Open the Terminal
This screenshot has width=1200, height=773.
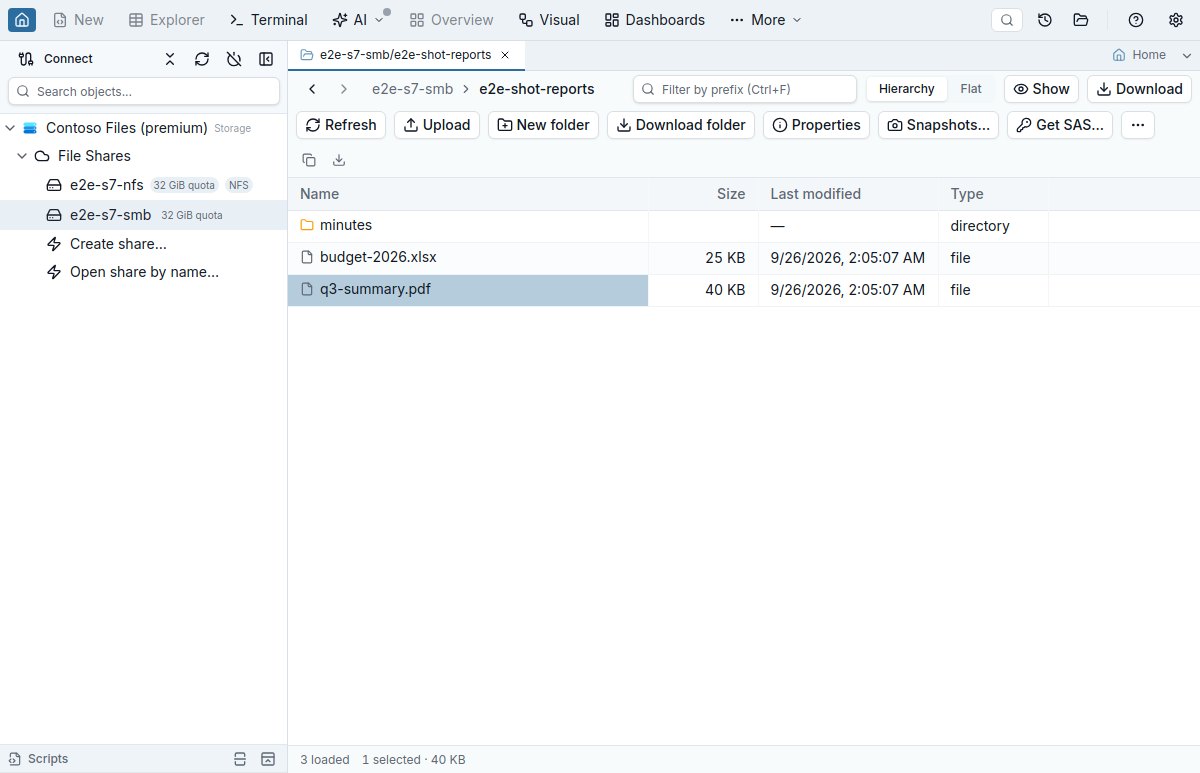coord(268,20)
